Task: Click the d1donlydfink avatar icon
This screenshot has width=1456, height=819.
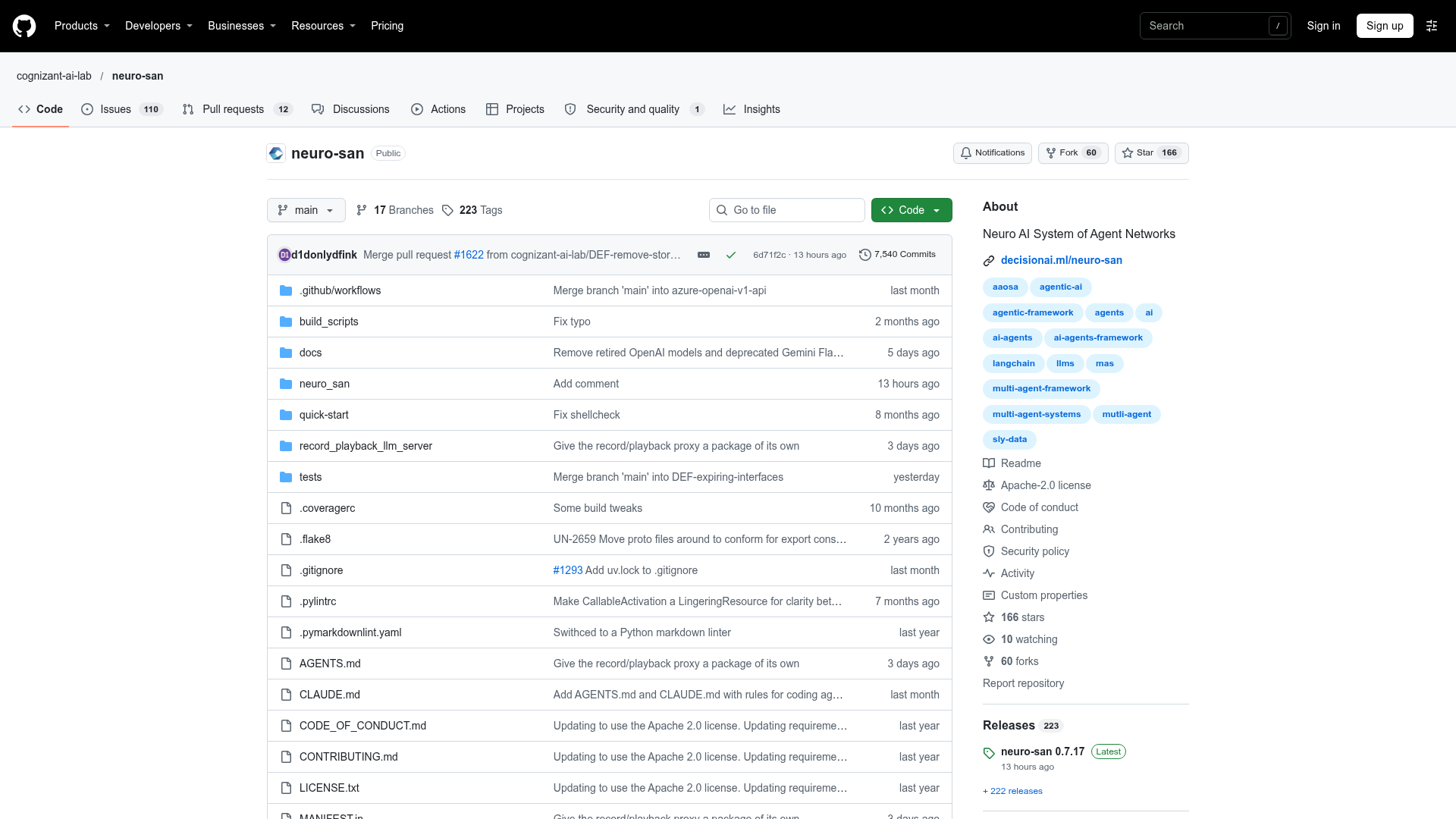Action: 284,255
